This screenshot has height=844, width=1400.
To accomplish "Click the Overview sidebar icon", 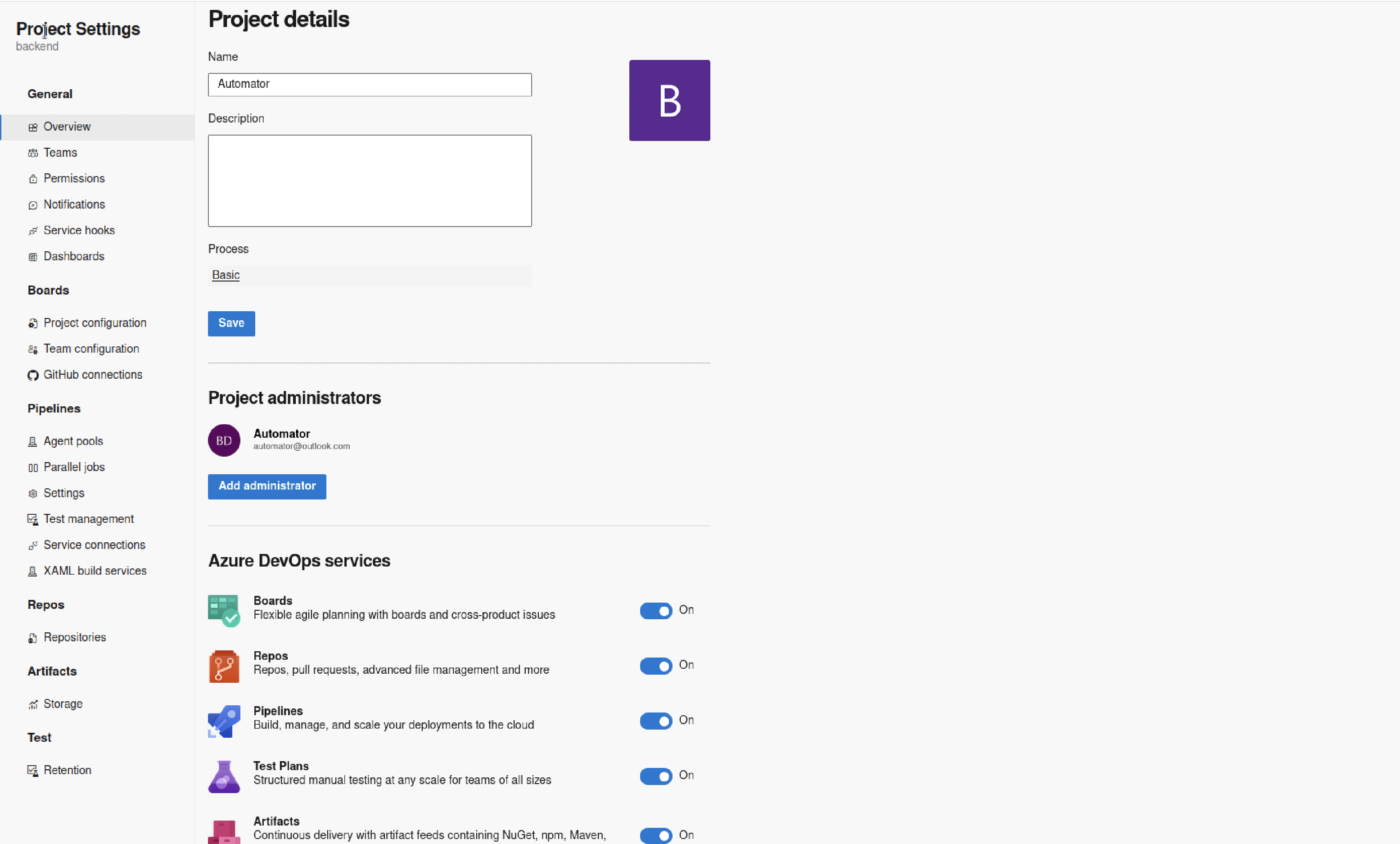I will point(33,127).
